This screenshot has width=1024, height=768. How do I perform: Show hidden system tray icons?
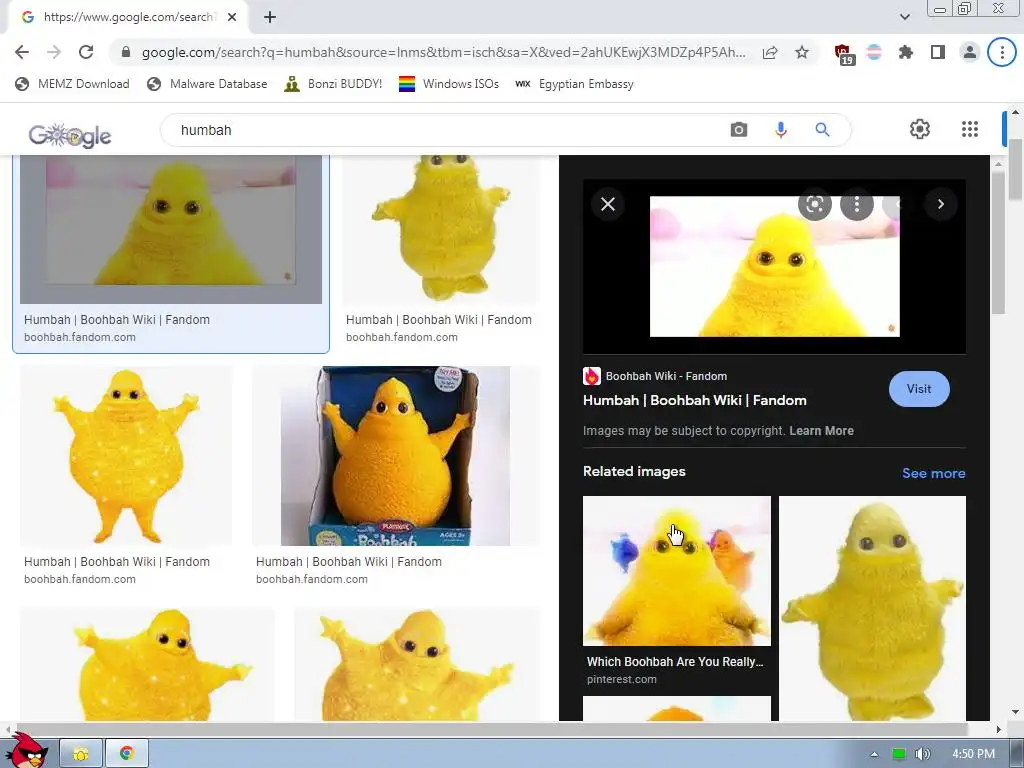874,754
